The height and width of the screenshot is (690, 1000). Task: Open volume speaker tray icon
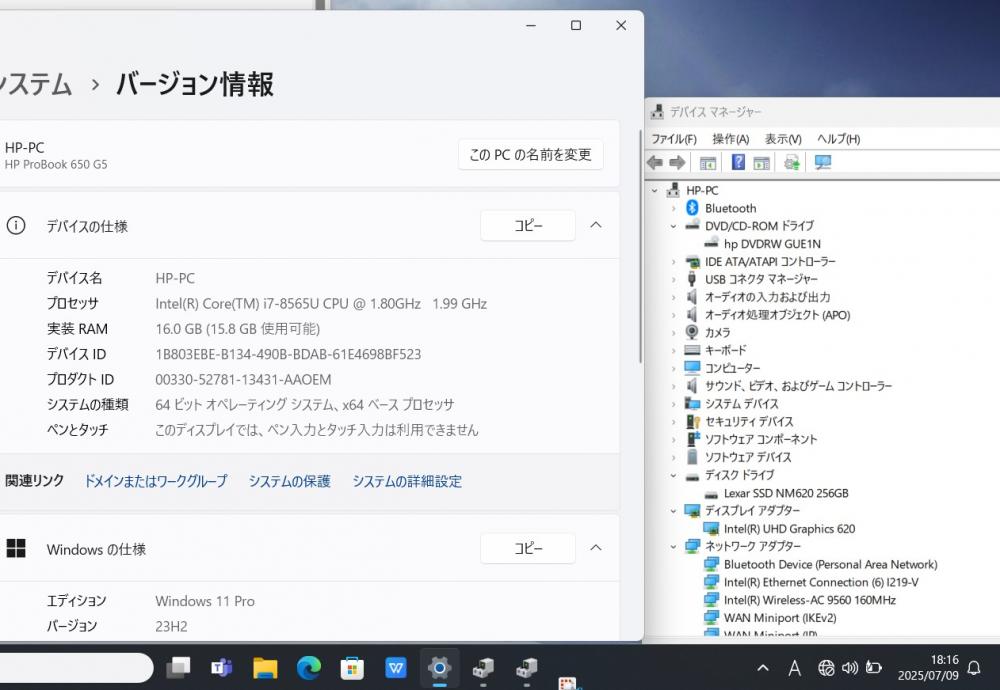point(849,668)
